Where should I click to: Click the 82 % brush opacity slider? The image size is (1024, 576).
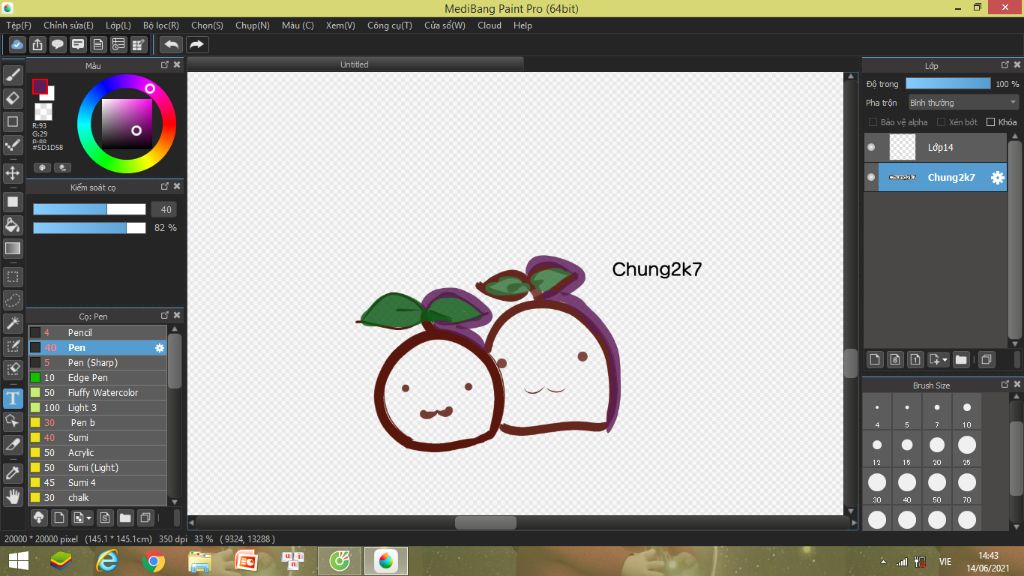[89, 227]
